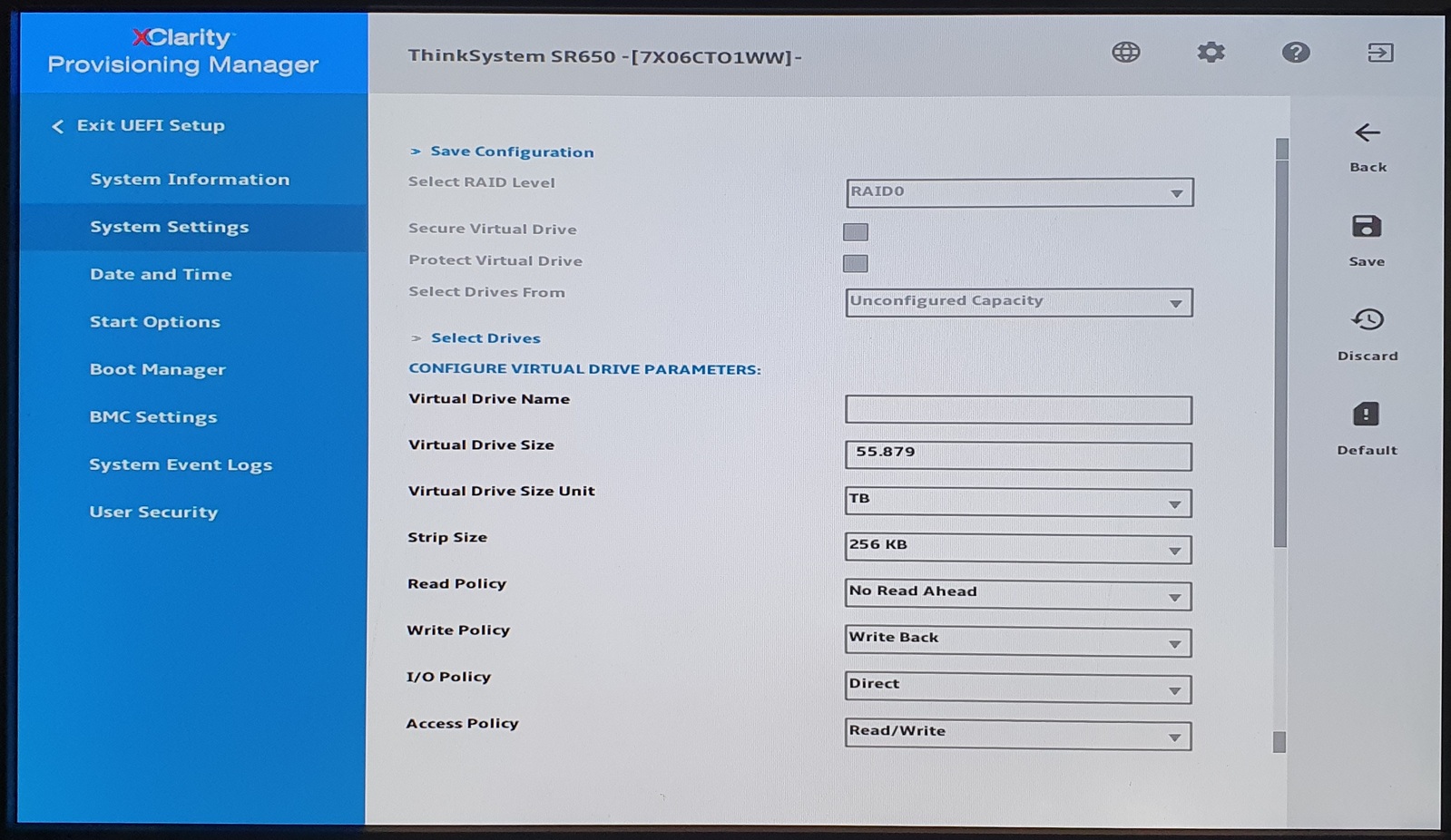
Task: Open BMC Settings menu
Action: (x=153, y=417)
